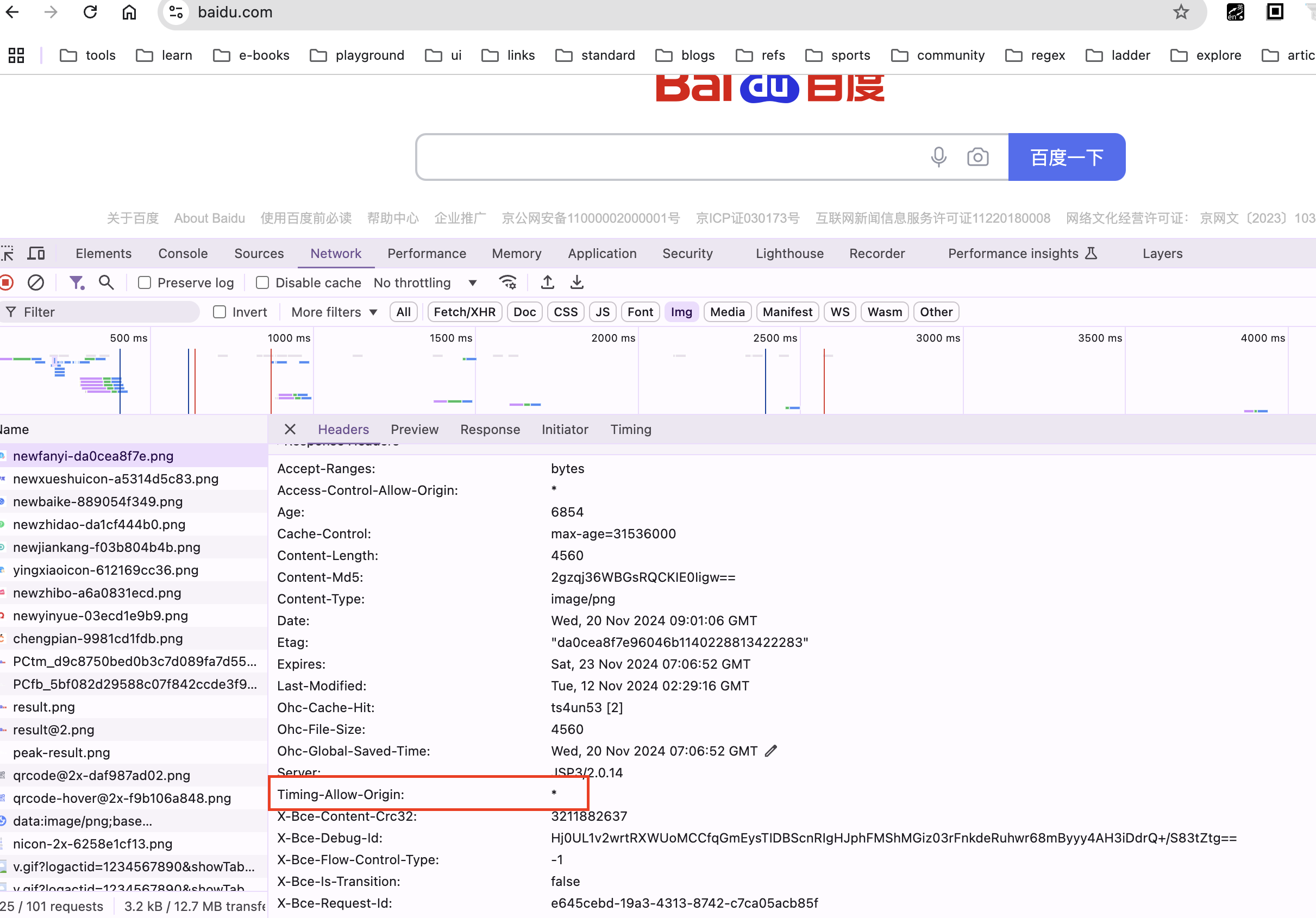Select the JS type filter

(603, 312)
